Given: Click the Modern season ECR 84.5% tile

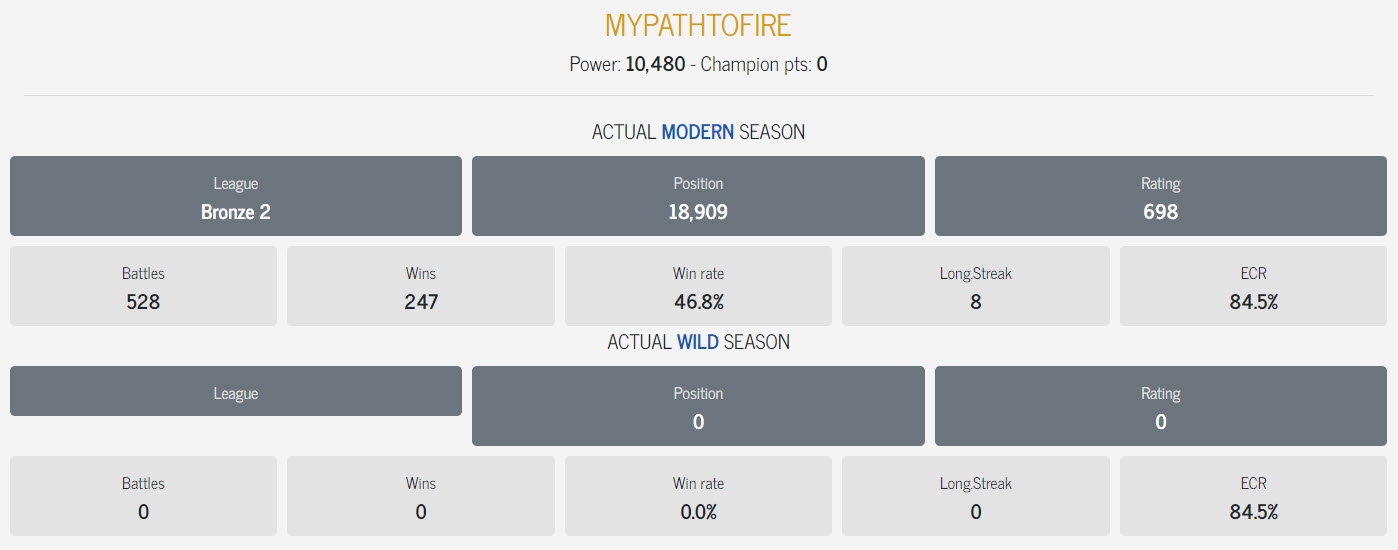Looking at the screenshot, I should [1254, 286].
